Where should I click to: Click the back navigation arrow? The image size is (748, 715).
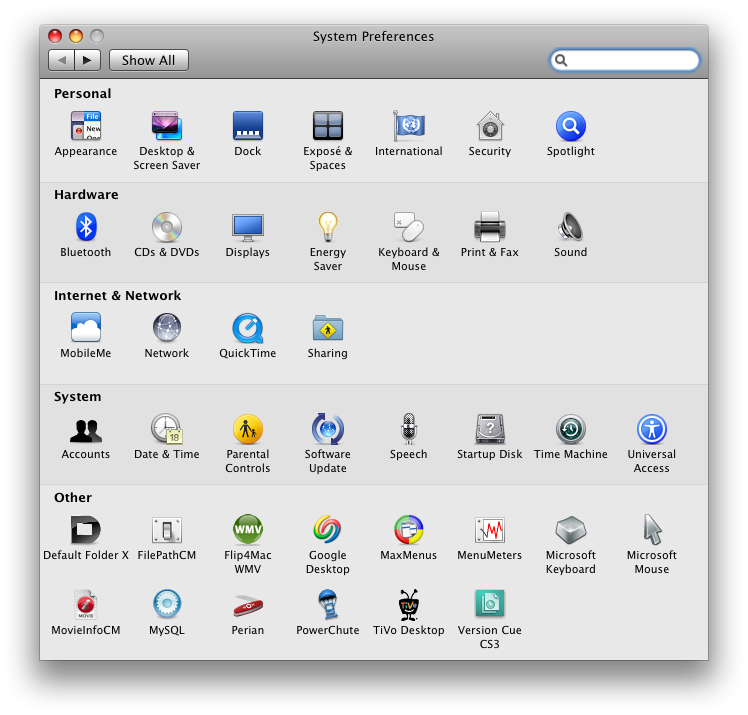(x=62, y=60)
